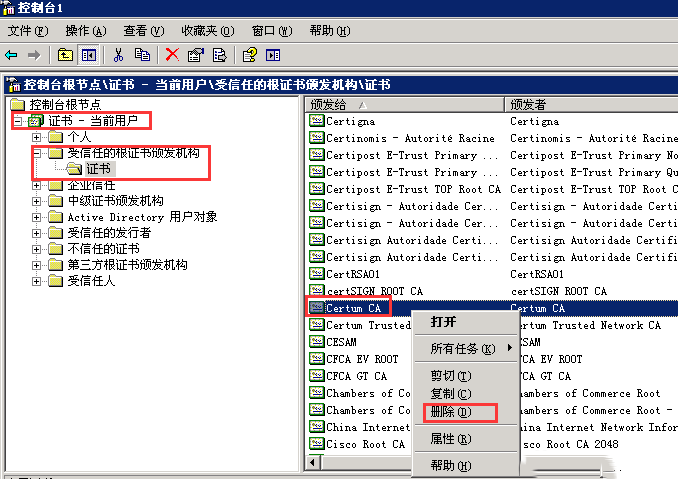Image resolution: width=678 pixels, height=479 pixels.
Task: Open Properties via the toolbar icon
Action: point(195,55)
